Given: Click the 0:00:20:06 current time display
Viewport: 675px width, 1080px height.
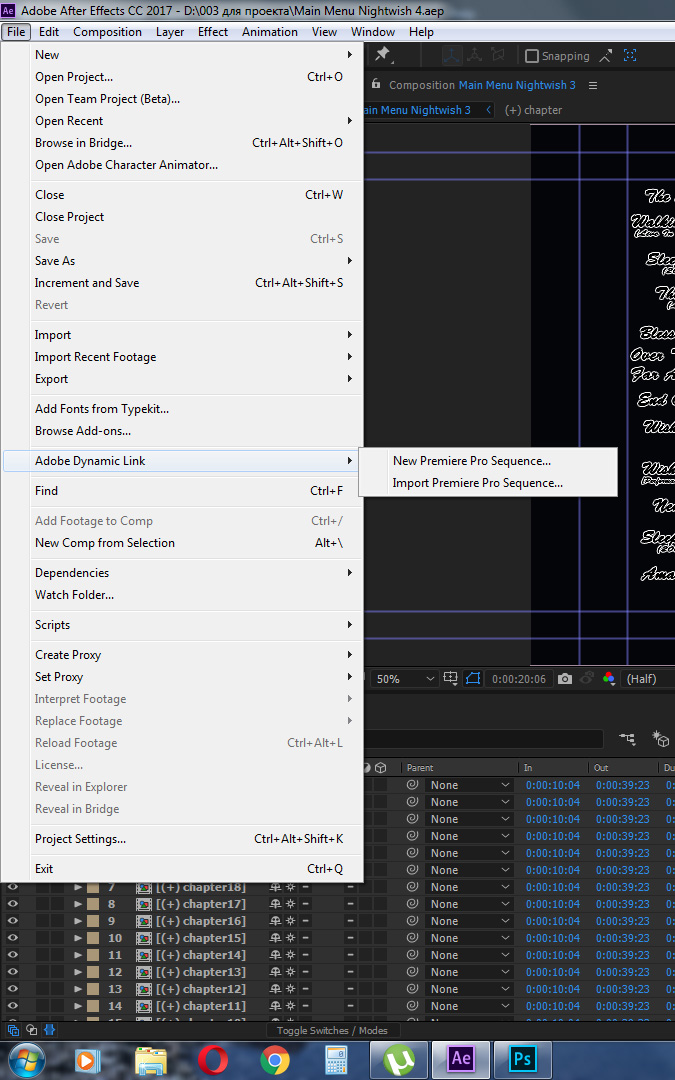Looking at the screenshot, I should click(518, 679).
